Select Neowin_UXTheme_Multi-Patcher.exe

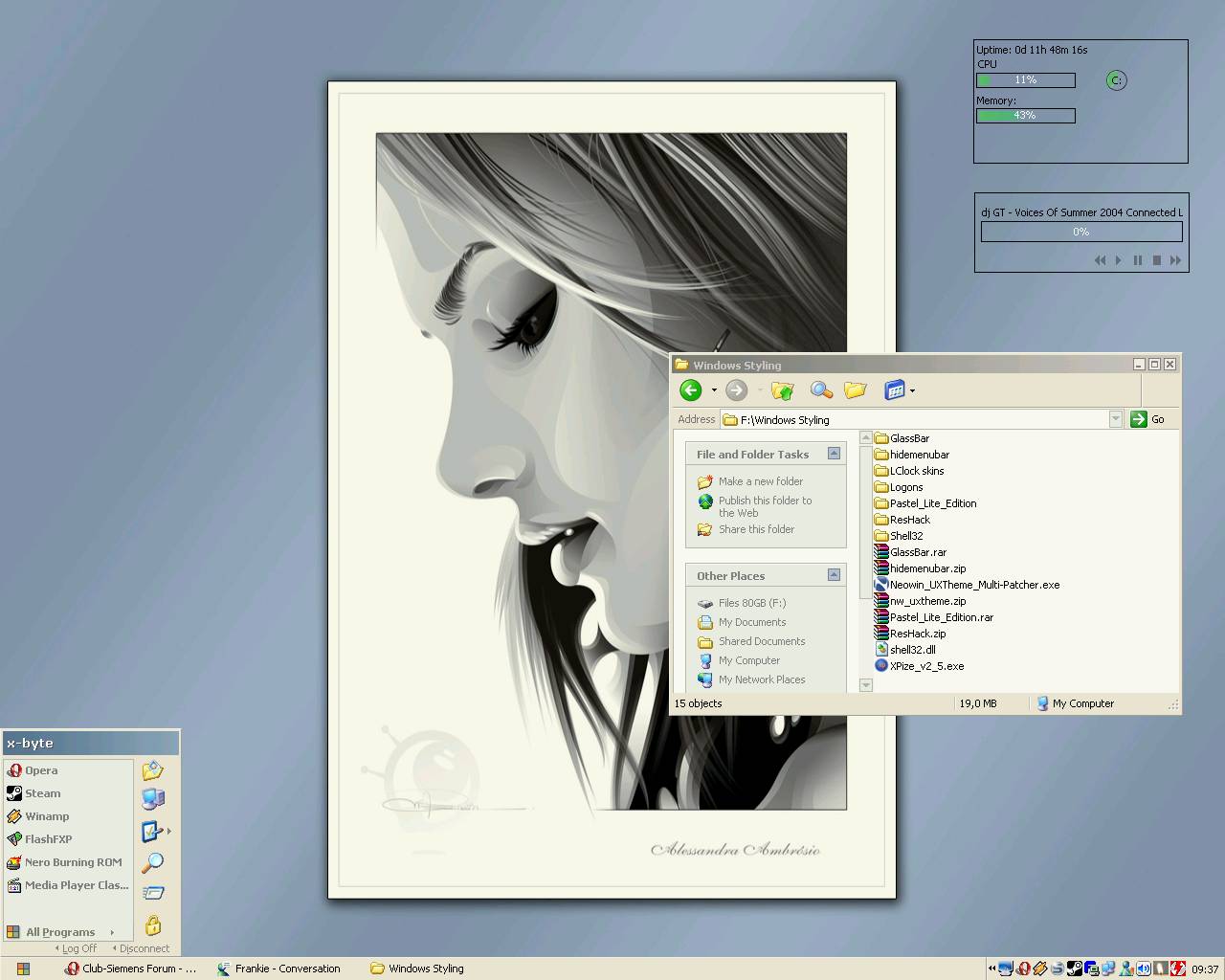coord(967,585)
